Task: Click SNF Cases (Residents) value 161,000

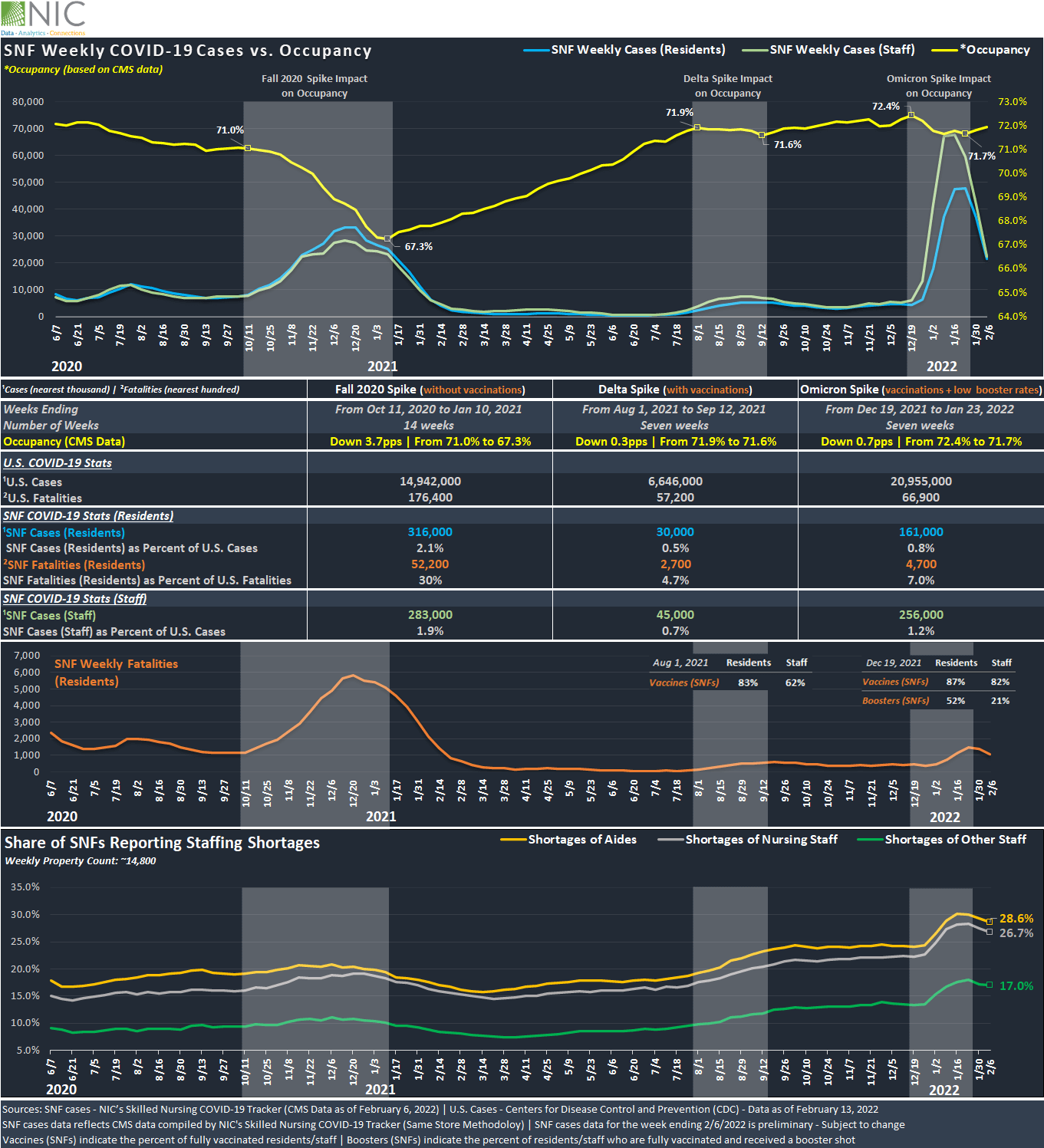Action: (921, 532)
